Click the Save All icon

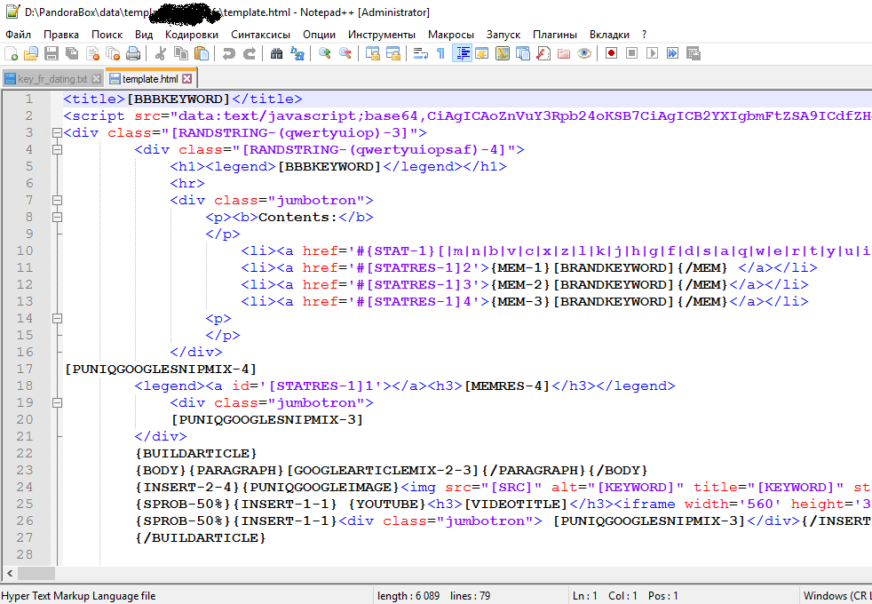pos(72,53)
